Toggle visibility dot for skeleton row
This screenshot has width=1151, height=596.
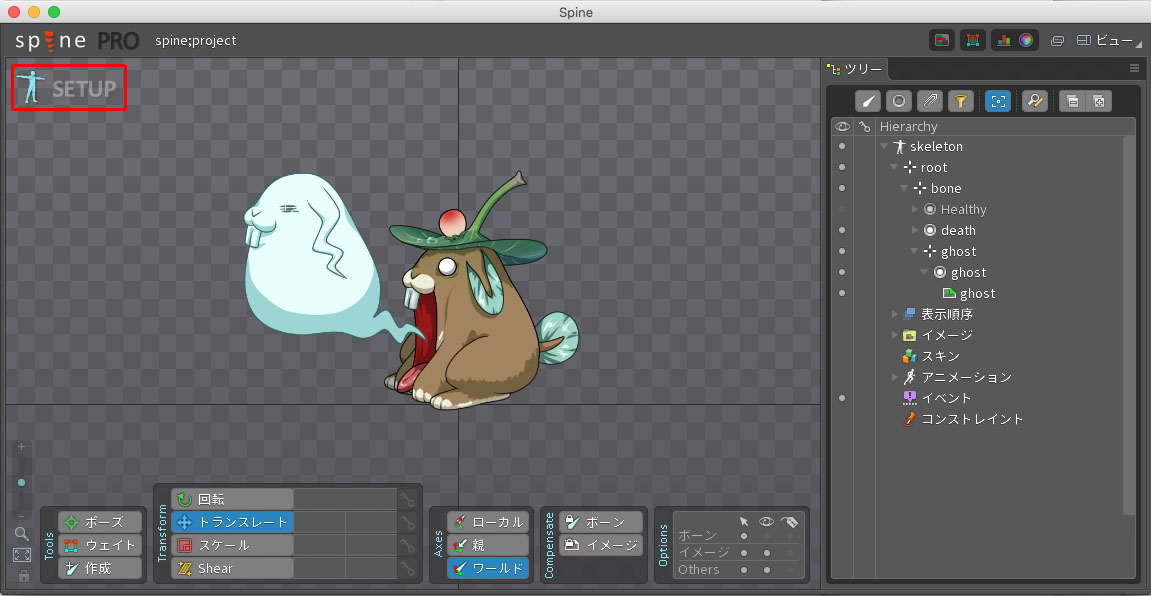(842, 147)
